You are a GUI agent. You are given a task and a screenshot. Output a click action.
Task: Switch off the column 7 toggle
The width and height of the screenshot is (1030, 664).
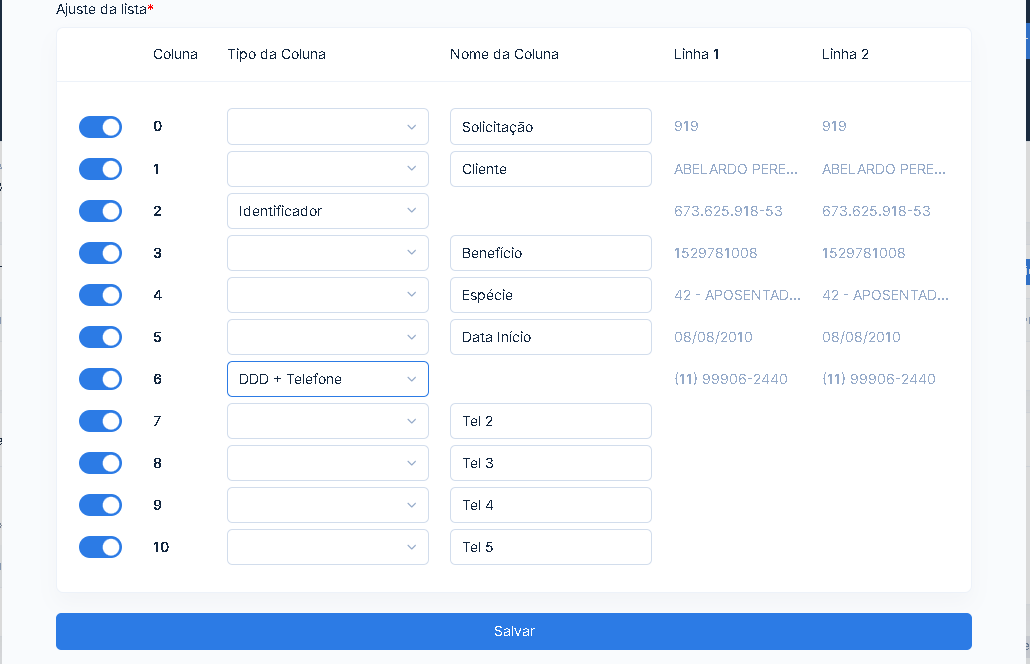101,421
